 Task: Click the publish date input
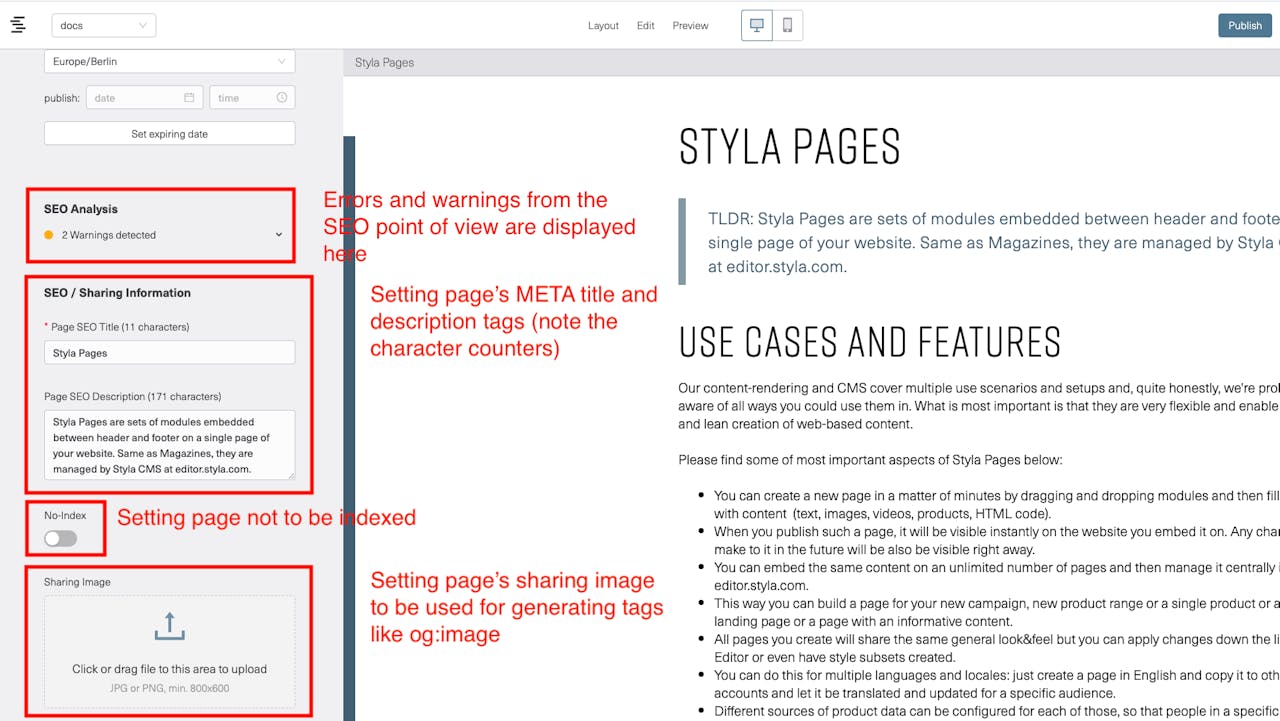pyautogui.click(x=144, y=98)
